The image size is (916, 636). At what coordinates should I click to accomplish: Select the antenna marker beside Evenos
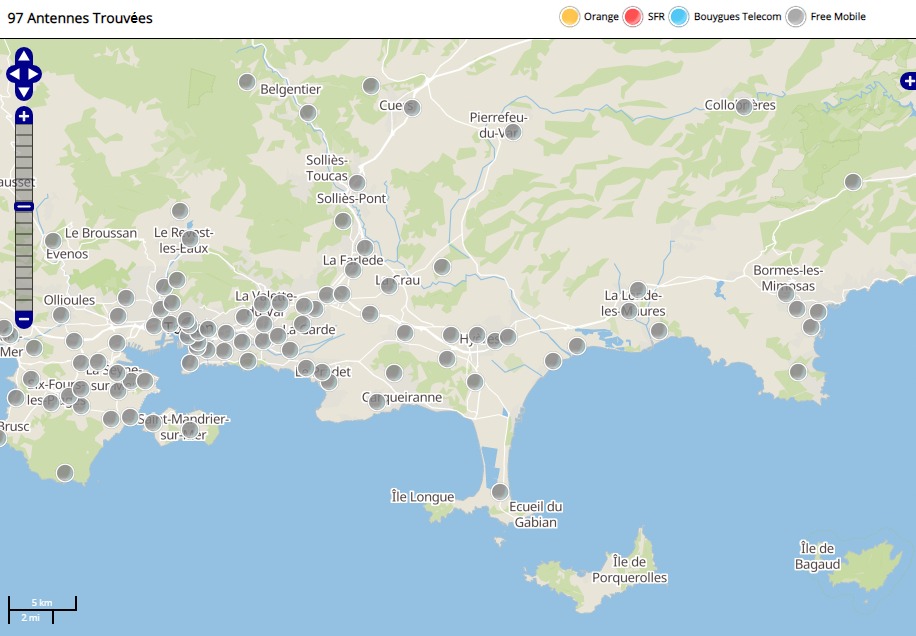(x=53, y=241)
